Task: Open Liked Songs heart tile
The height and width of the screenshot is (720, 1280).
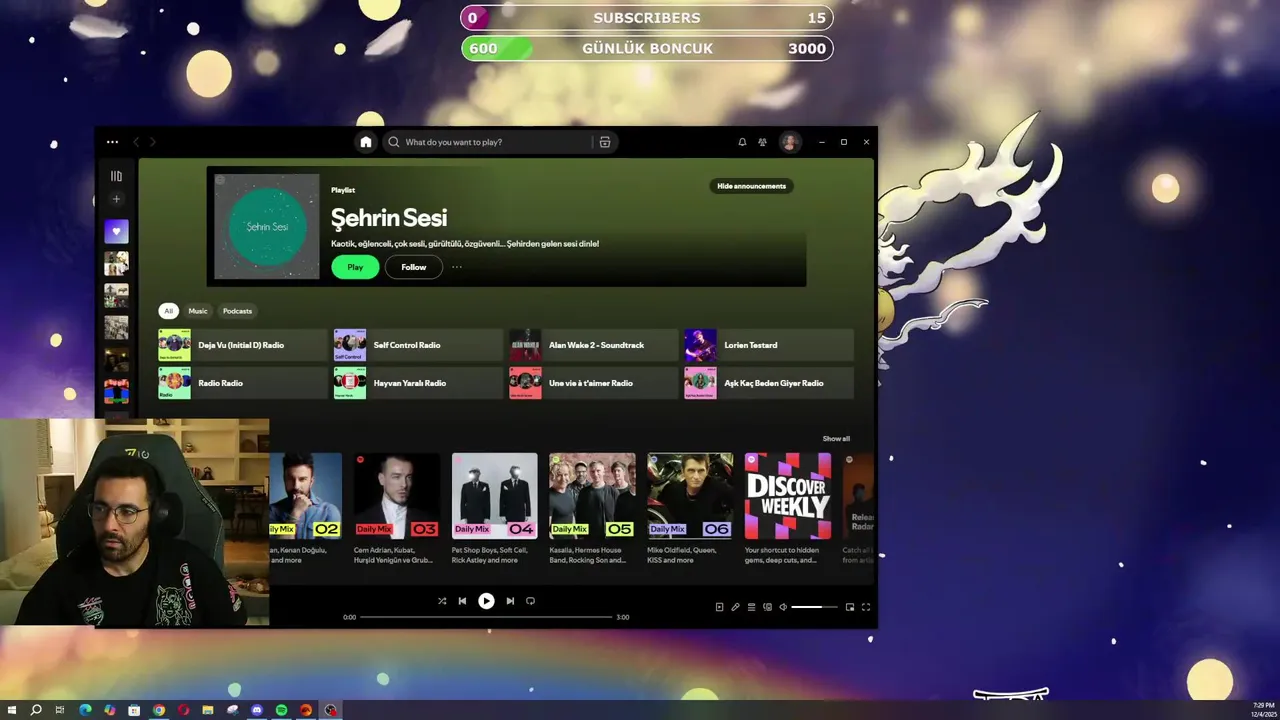Action: click(116, 231)
